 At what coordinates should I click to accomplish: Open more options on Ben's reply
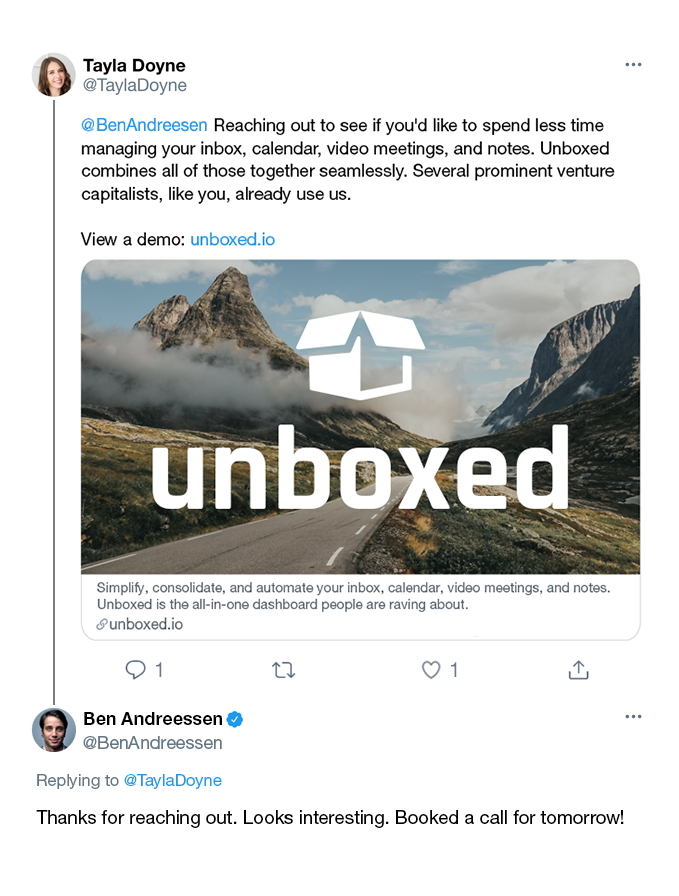coord(633,717)
